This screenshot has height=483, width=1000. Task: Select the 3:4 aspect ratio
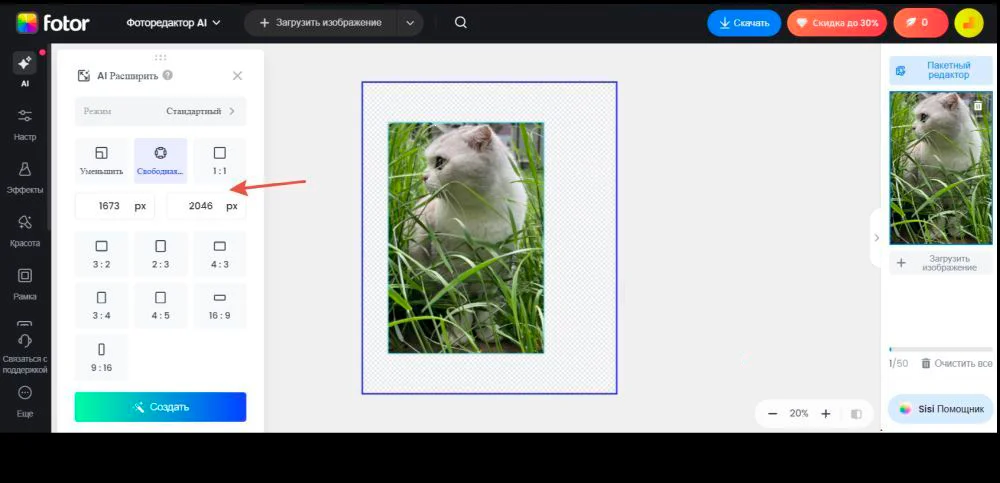pos(101,306)
